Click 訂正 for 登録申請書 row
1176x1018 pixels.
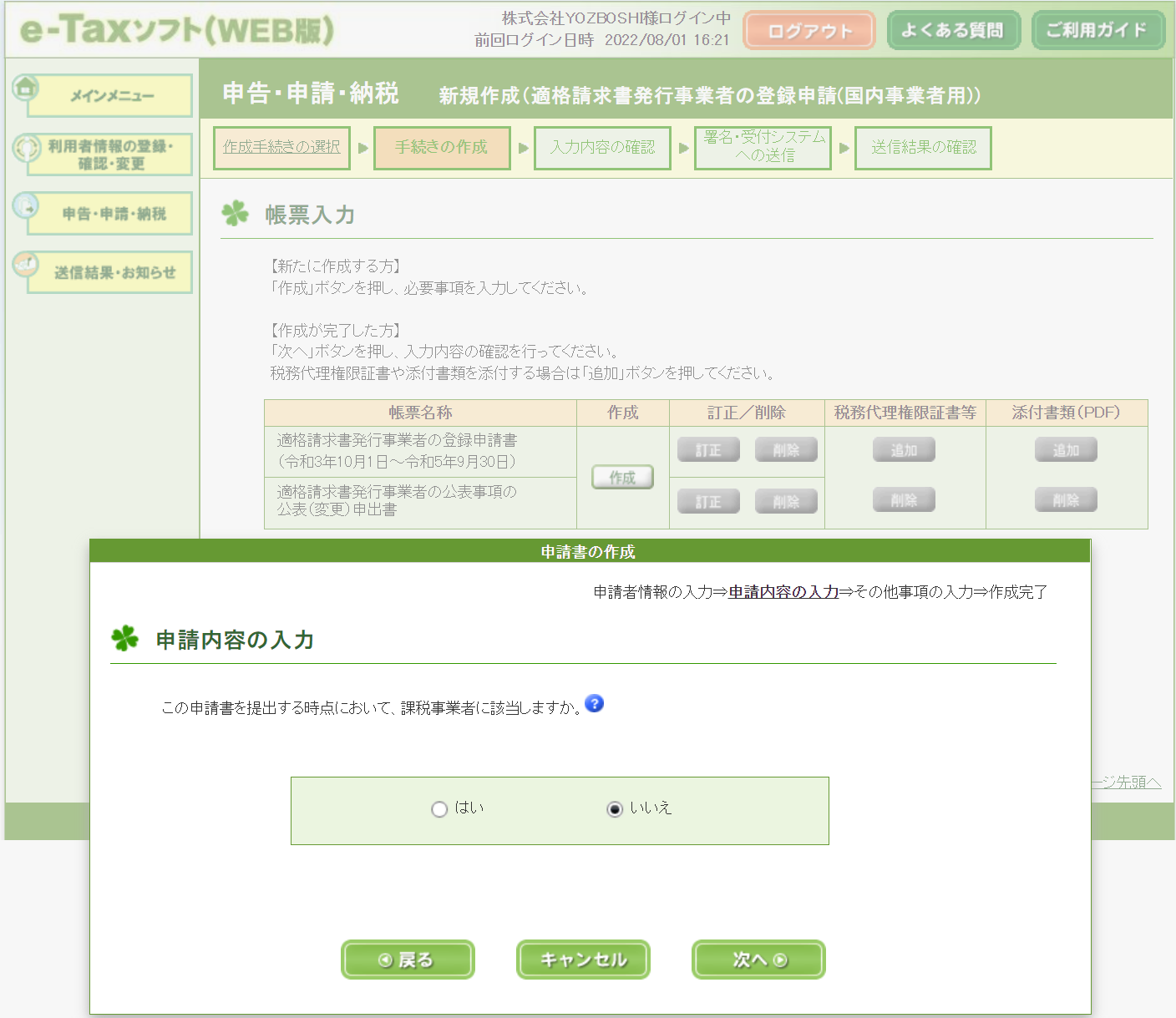tap(708, 450)
